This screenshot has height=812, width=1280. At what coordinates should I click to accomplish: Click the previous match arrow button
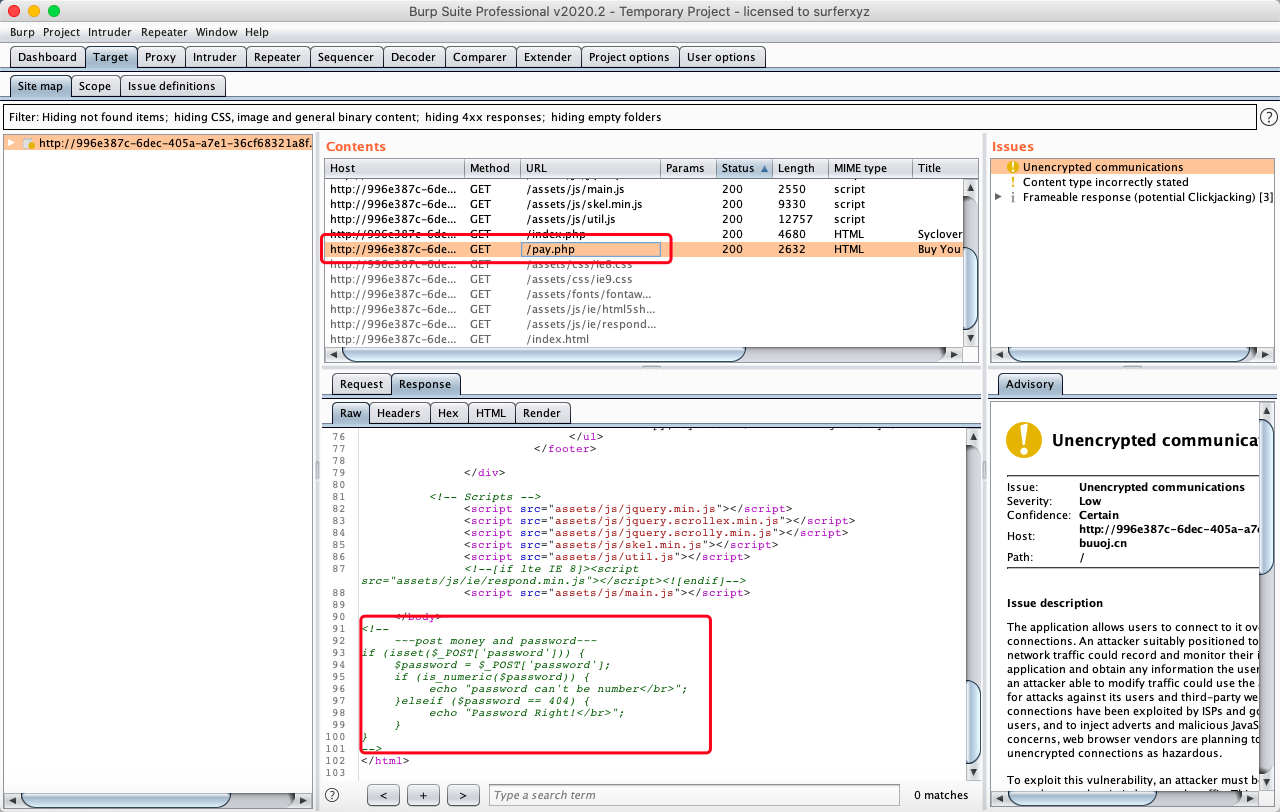[x=384, y=795]
